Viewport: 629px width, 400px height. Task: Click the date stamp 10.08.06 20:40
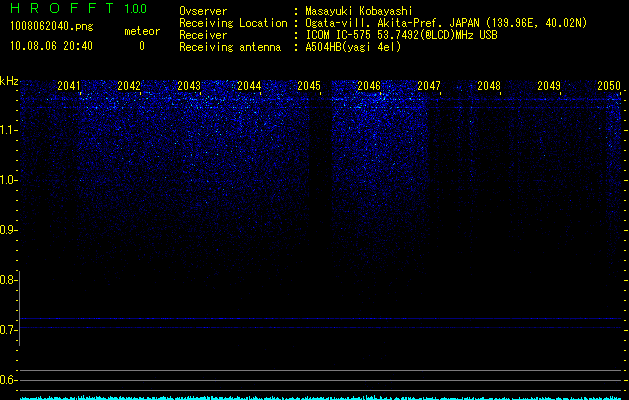tap(51, 46)
